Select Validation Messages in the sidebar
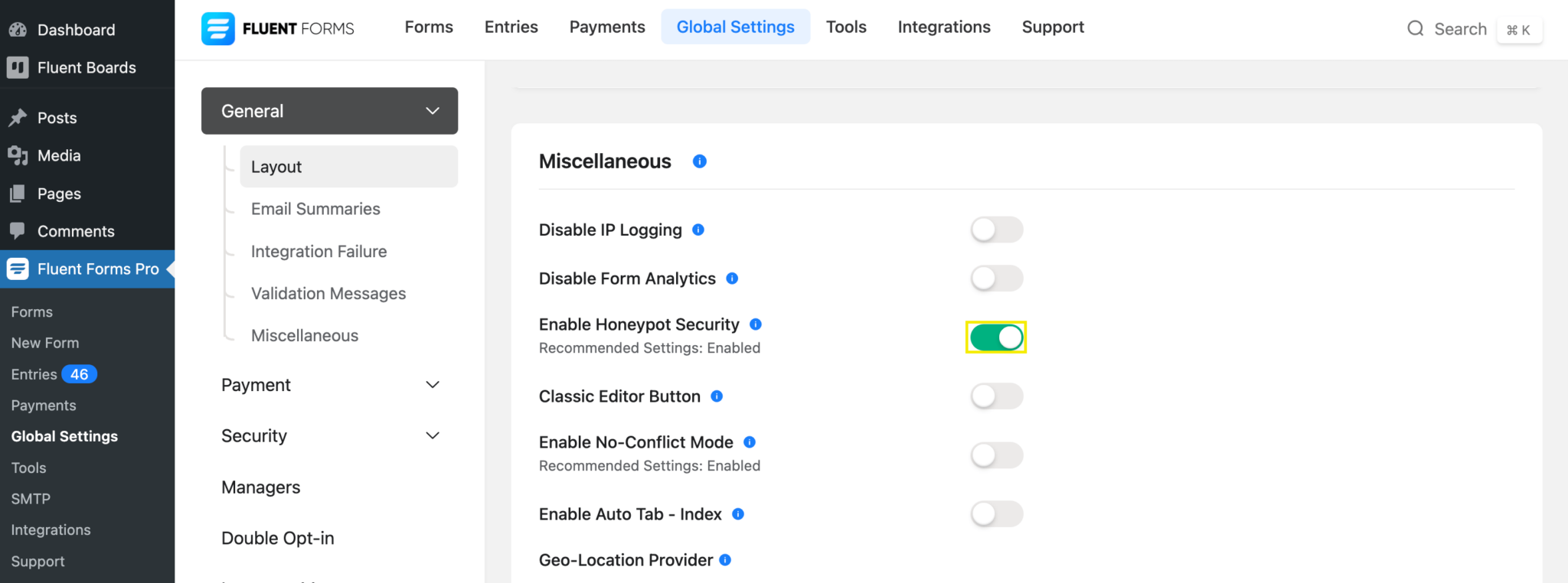 (x=328, y=293)
